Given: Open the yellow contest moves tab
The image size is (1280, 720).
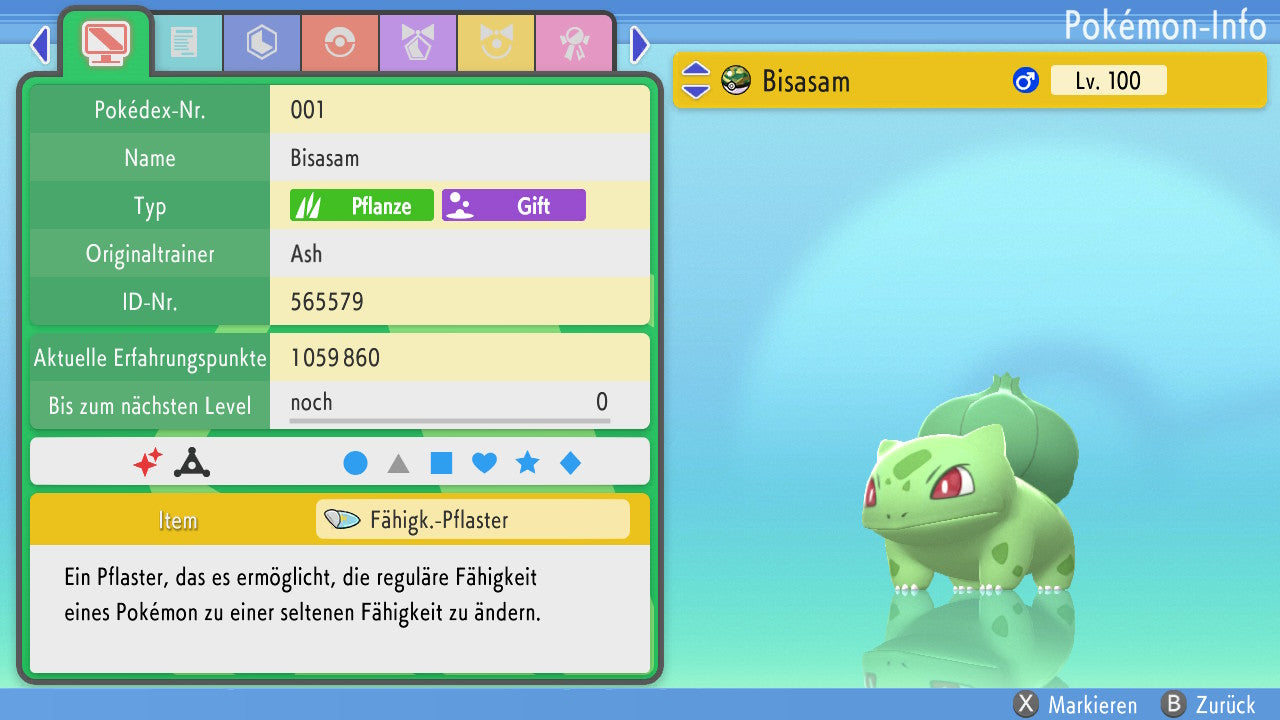Looking at the screenshot, I should pos(495,43).
